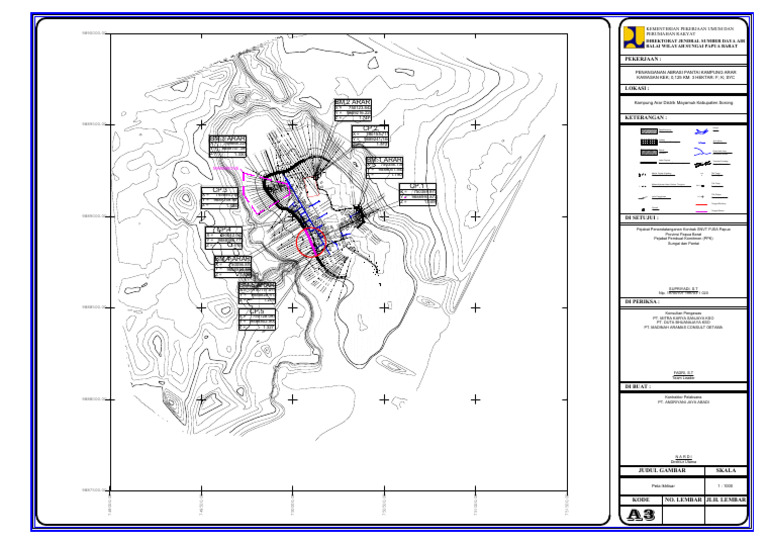Select the "CP.4" coordinate label box
Image resolution: width=768 pixels, height=543 pixels.
pyautogui.click(x=224, y=238)
